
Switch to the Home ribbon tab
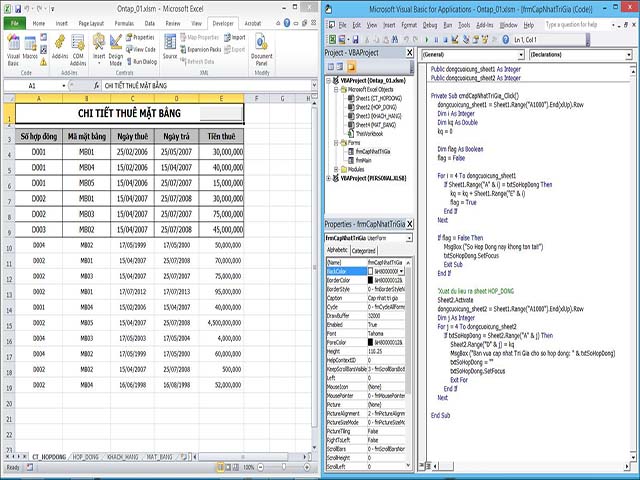tap(39, 23)
